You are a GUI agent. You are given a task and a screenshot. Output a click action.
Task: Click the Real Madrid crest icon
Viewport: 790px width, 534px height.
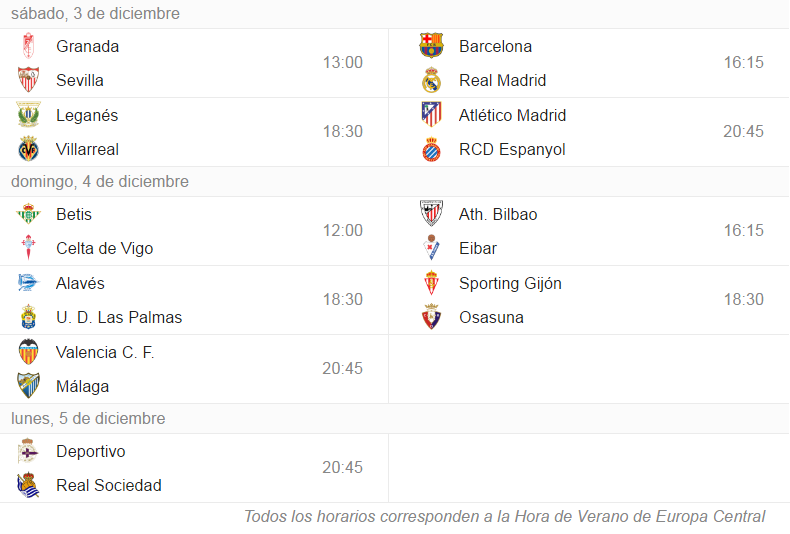(431, 80)
